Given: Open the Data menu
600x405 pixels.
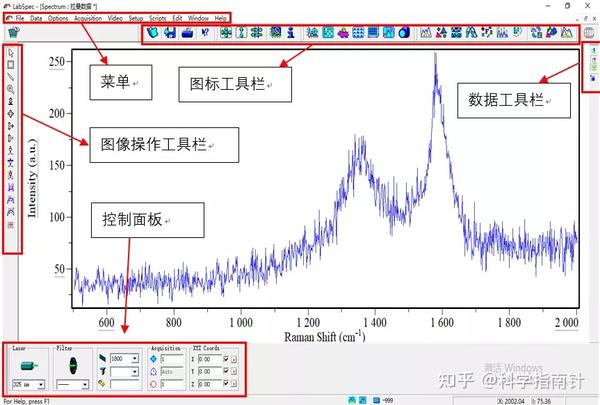Looking at the screenshot, I should [x=36, y=18].
